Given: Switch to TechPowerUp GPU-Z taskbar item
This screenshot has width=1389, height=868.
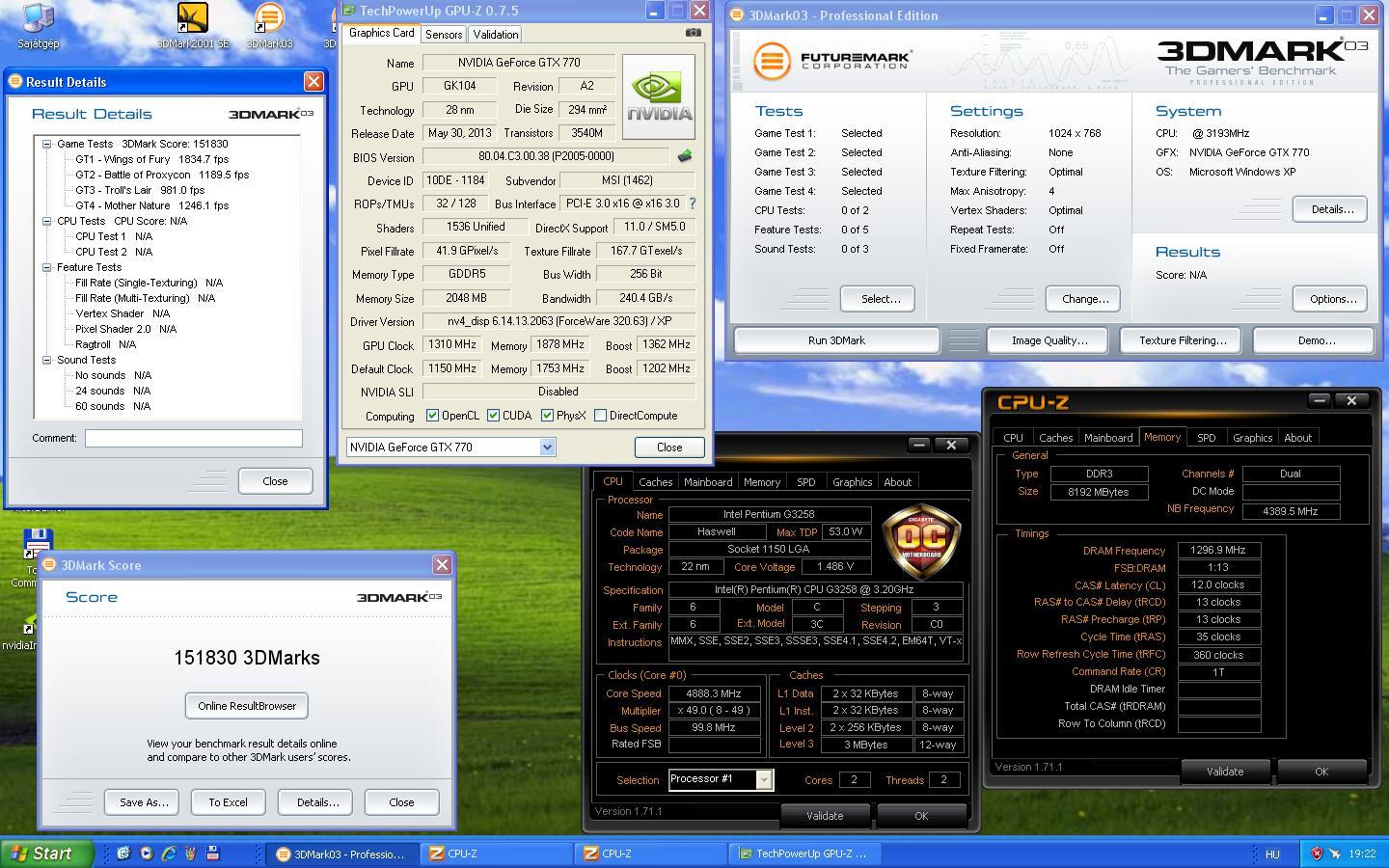Looking at the screenshot, I should pyautogui.click(x=803, y=854).
